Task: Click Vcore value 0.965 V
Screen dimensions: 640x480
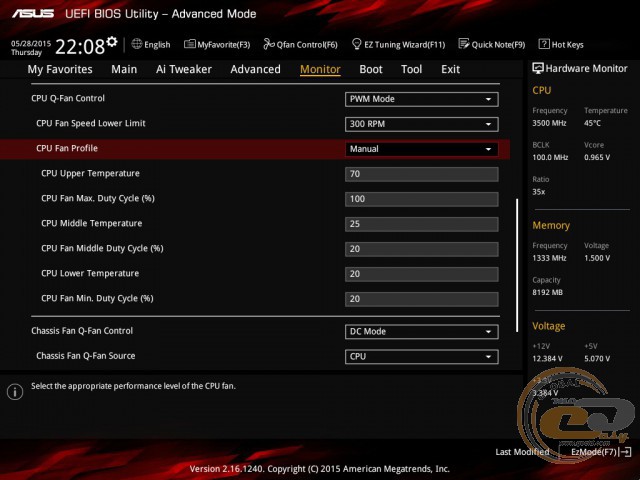Action: click(597, 157)
